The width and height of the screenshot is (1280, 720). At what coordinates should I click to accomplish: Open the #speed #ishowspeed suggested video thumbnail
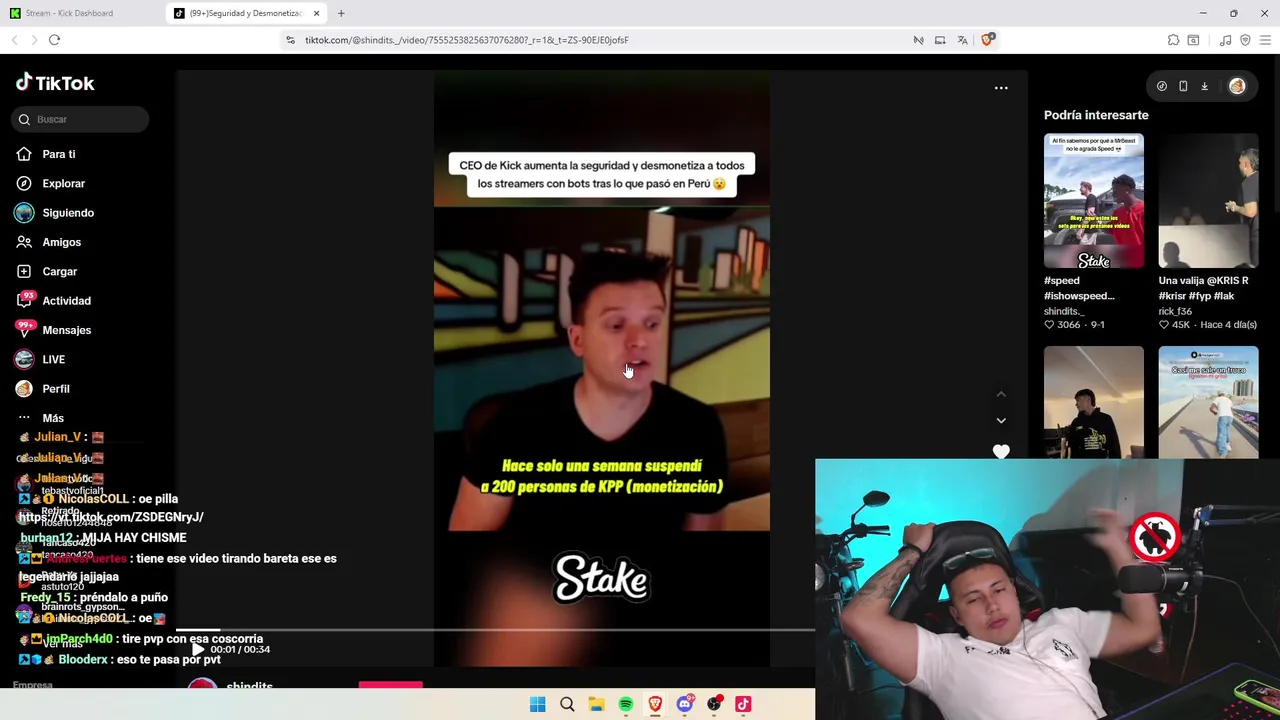click(1094, 201)
